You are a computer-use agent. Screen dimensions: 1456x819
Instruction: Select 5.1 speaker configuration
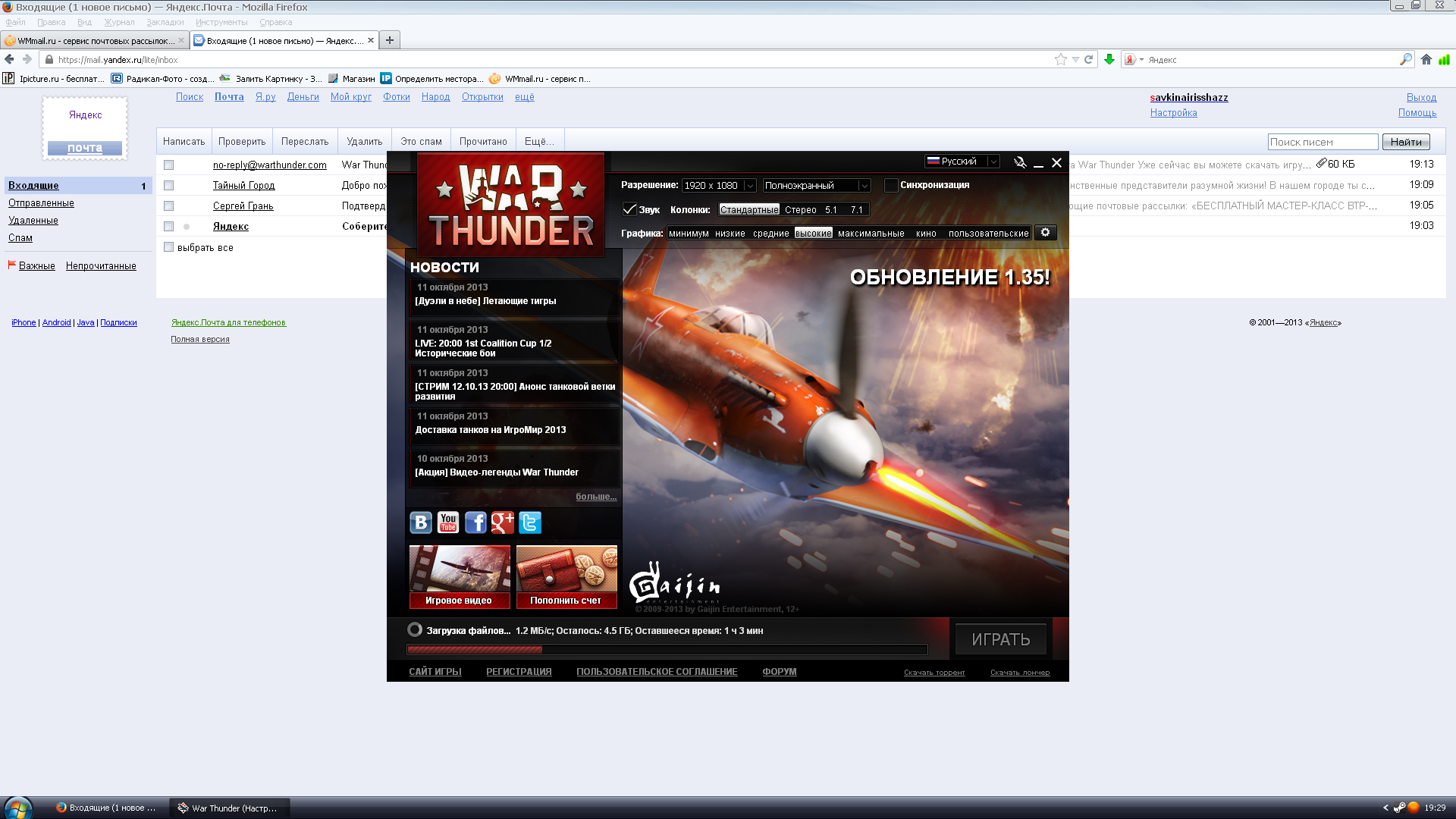coord(831,209)
